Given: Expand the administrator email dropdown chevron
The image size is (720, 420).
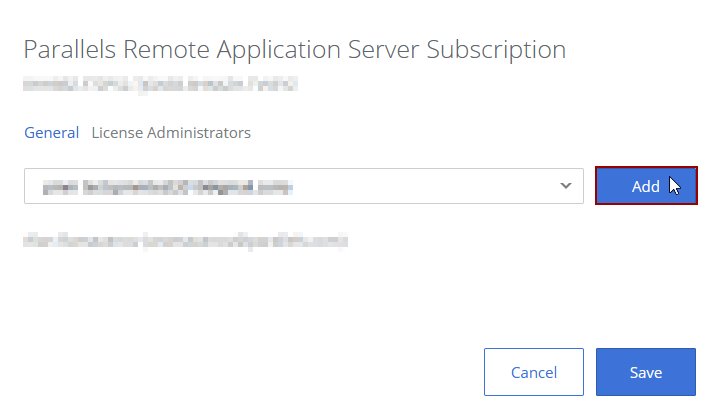Looking at the screenshot, I should [566, 186].
